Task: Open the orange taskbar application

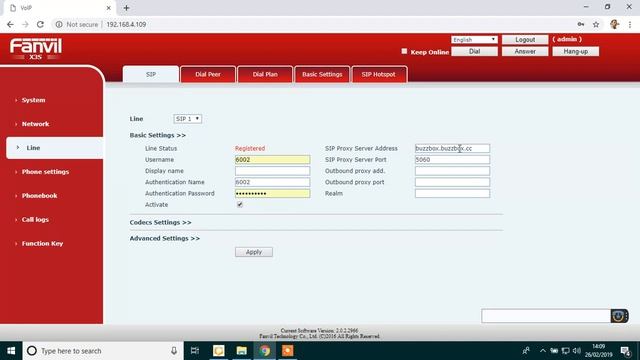Action: click(x=288, y=351)
